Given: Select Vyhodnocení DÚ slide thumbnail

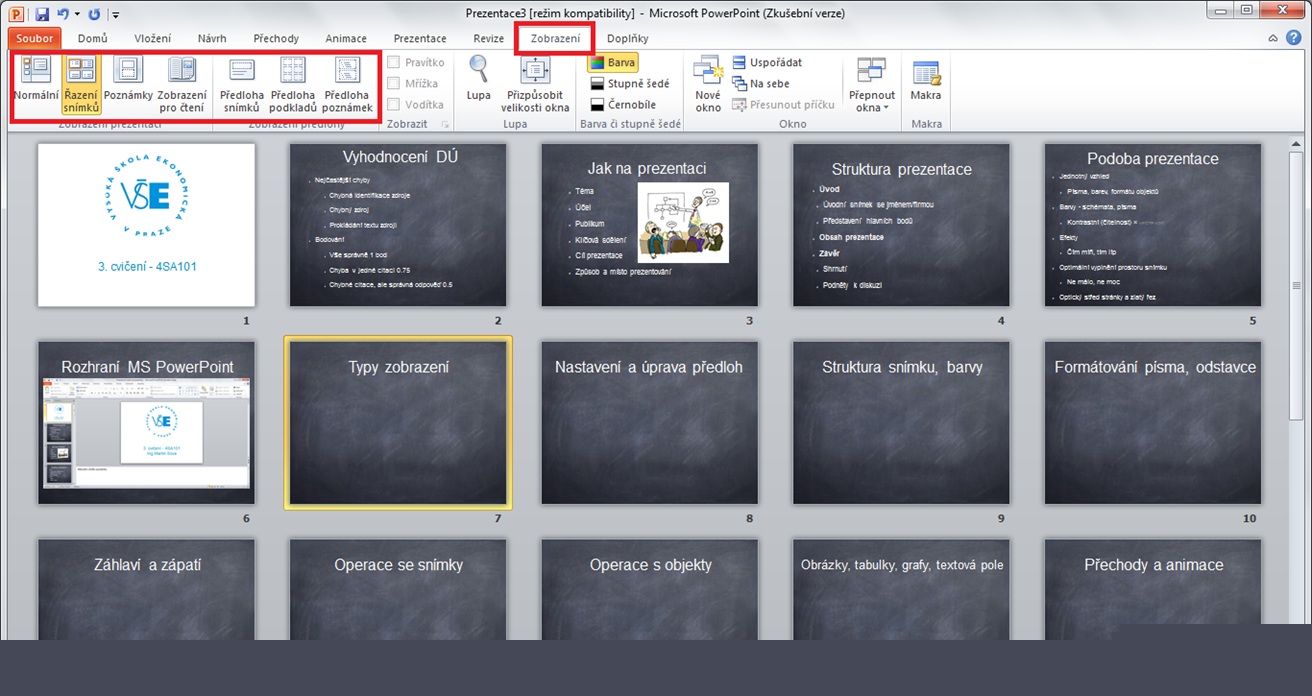Looking at the screenshot, I should (x=398, y=225).
